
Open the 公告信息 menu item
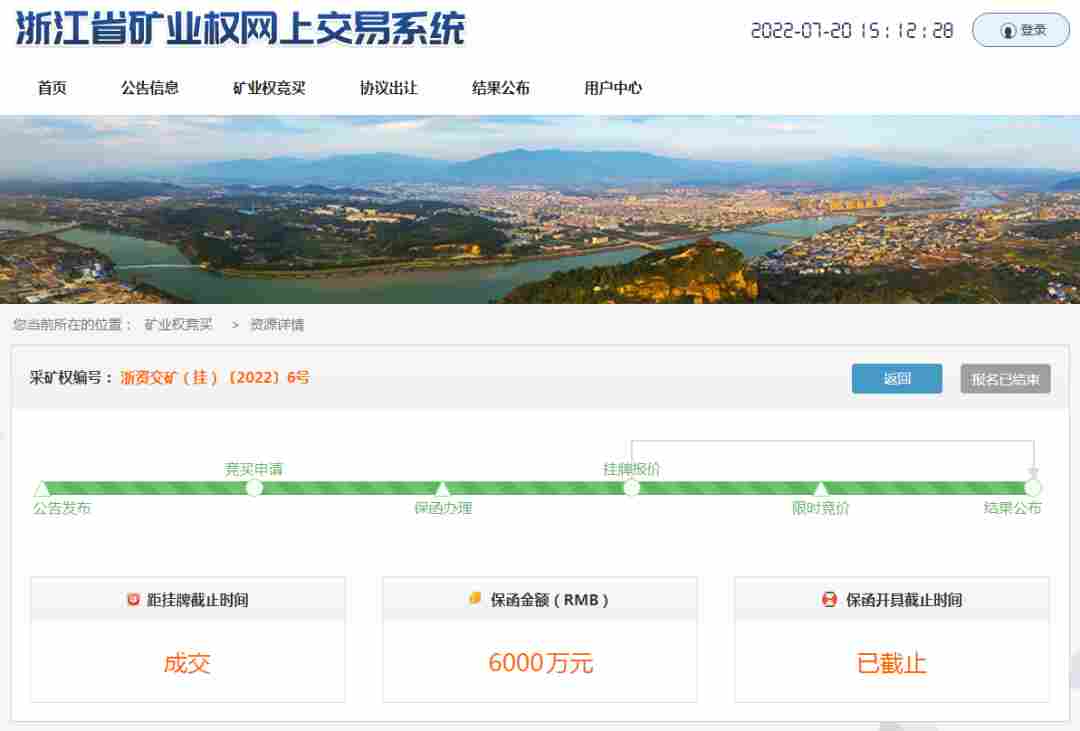(149, 88)
